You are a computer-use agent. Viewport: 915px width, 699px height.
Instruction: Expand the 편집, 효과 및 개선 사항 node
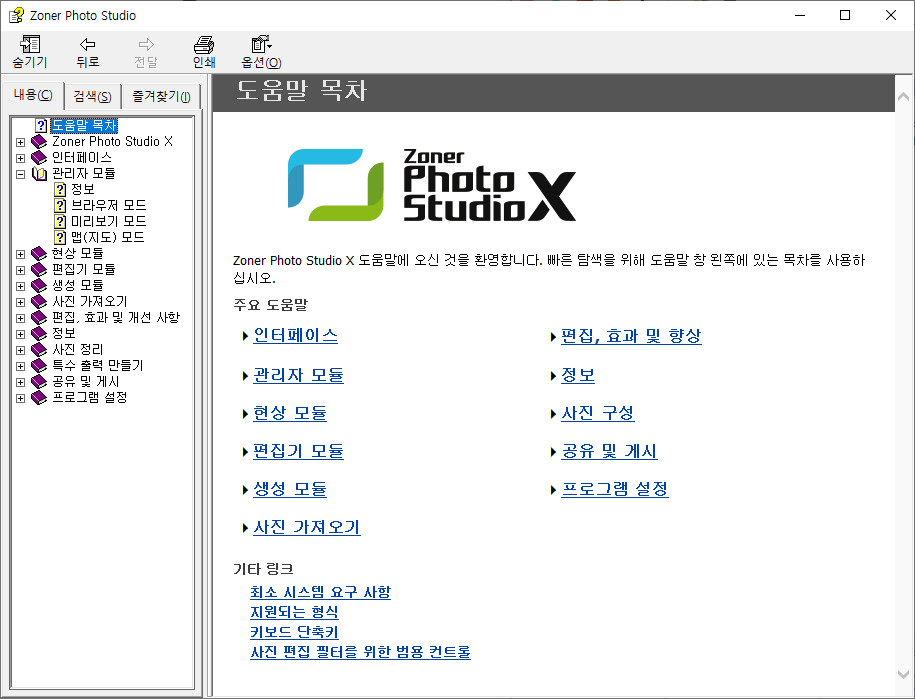pos(20,318)
